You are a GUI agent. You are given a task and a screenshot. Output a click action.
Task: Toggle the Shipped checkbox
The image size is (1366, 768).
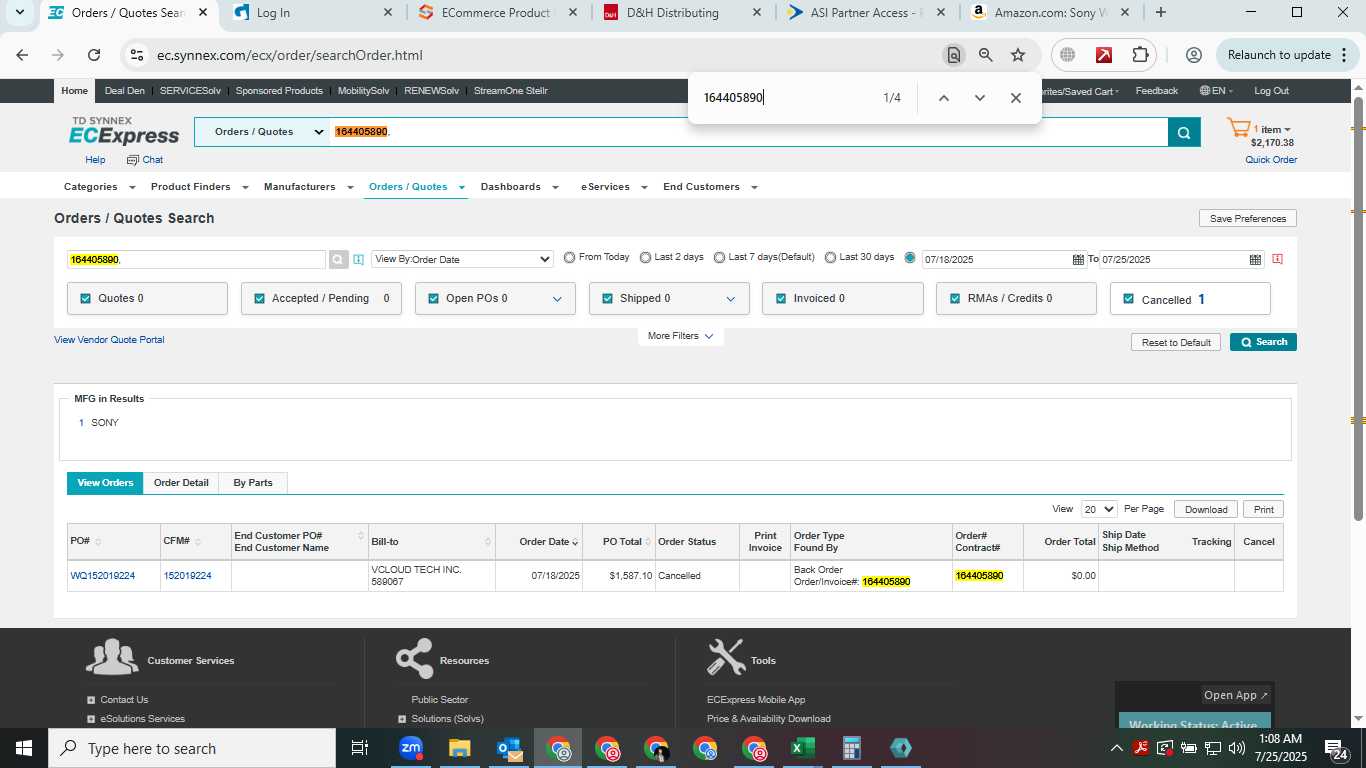[607, 298]
